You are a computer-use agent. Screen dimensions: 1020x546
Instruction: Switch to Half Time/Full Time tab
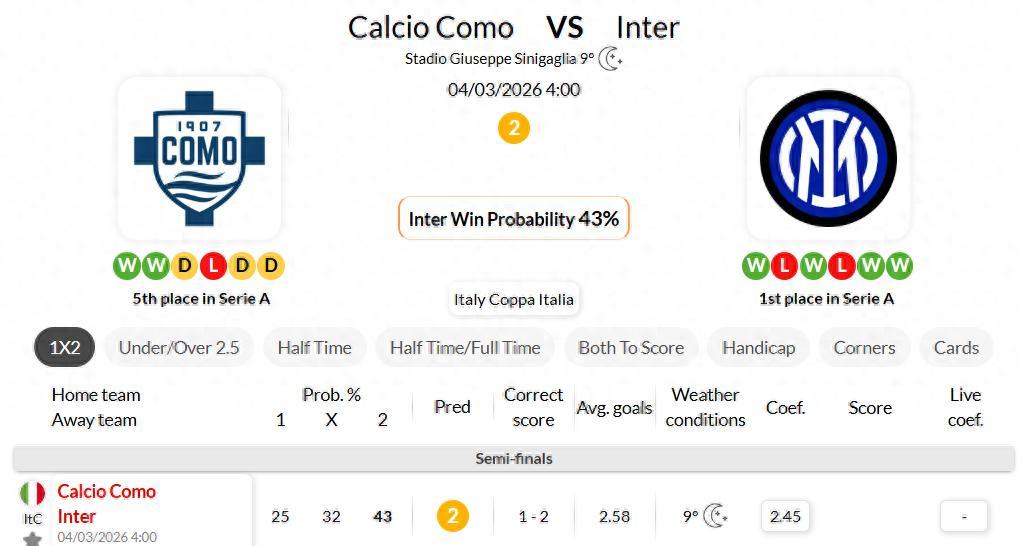coord(465,348)
